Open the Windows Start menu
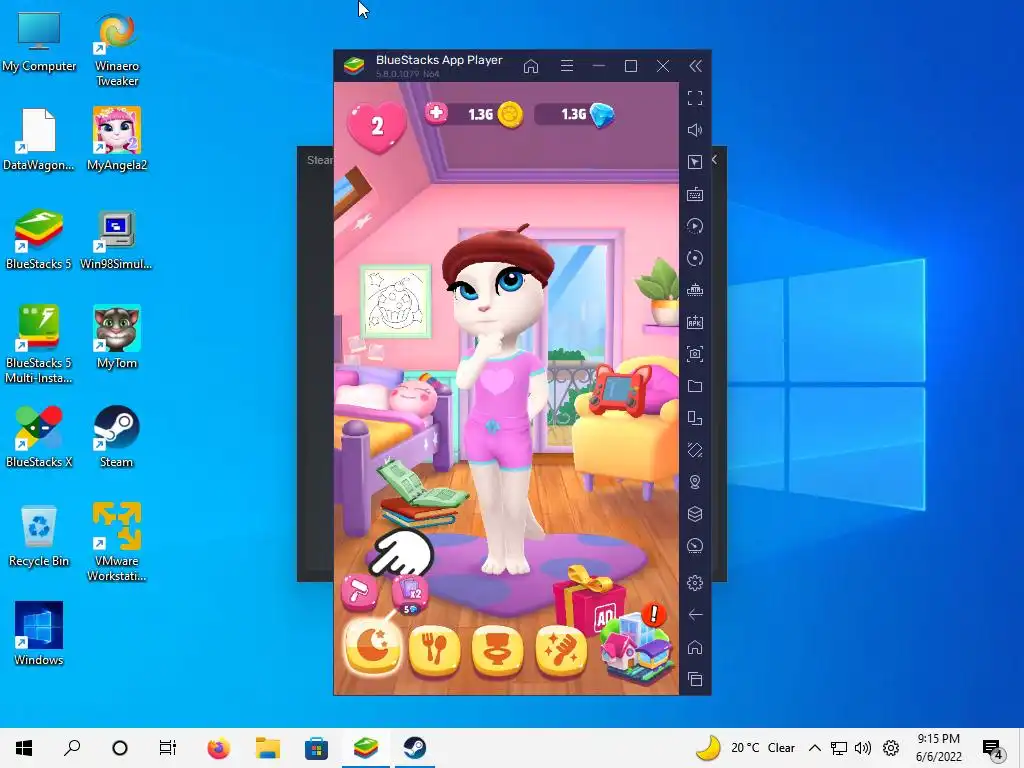The width and height of the screenshot is (1024, 768). [x=24, y=748]
